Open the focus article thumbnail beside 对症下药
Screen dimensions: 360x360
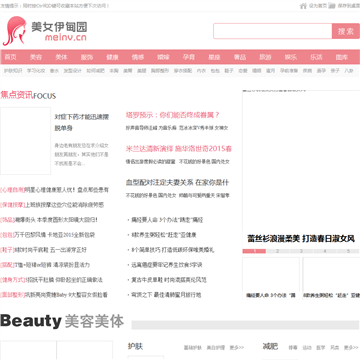[x=26, y=141]
